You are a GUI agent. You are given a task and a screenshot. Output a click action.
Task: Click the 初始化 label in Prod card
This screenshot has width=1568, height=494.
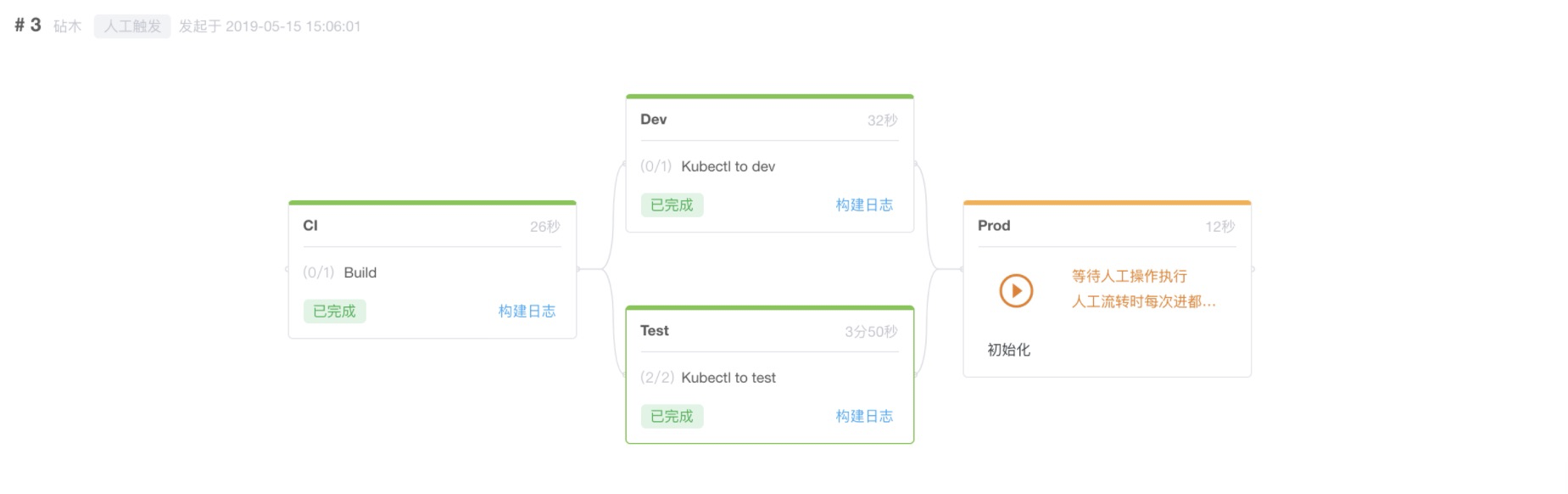(x=1008, y=350)
